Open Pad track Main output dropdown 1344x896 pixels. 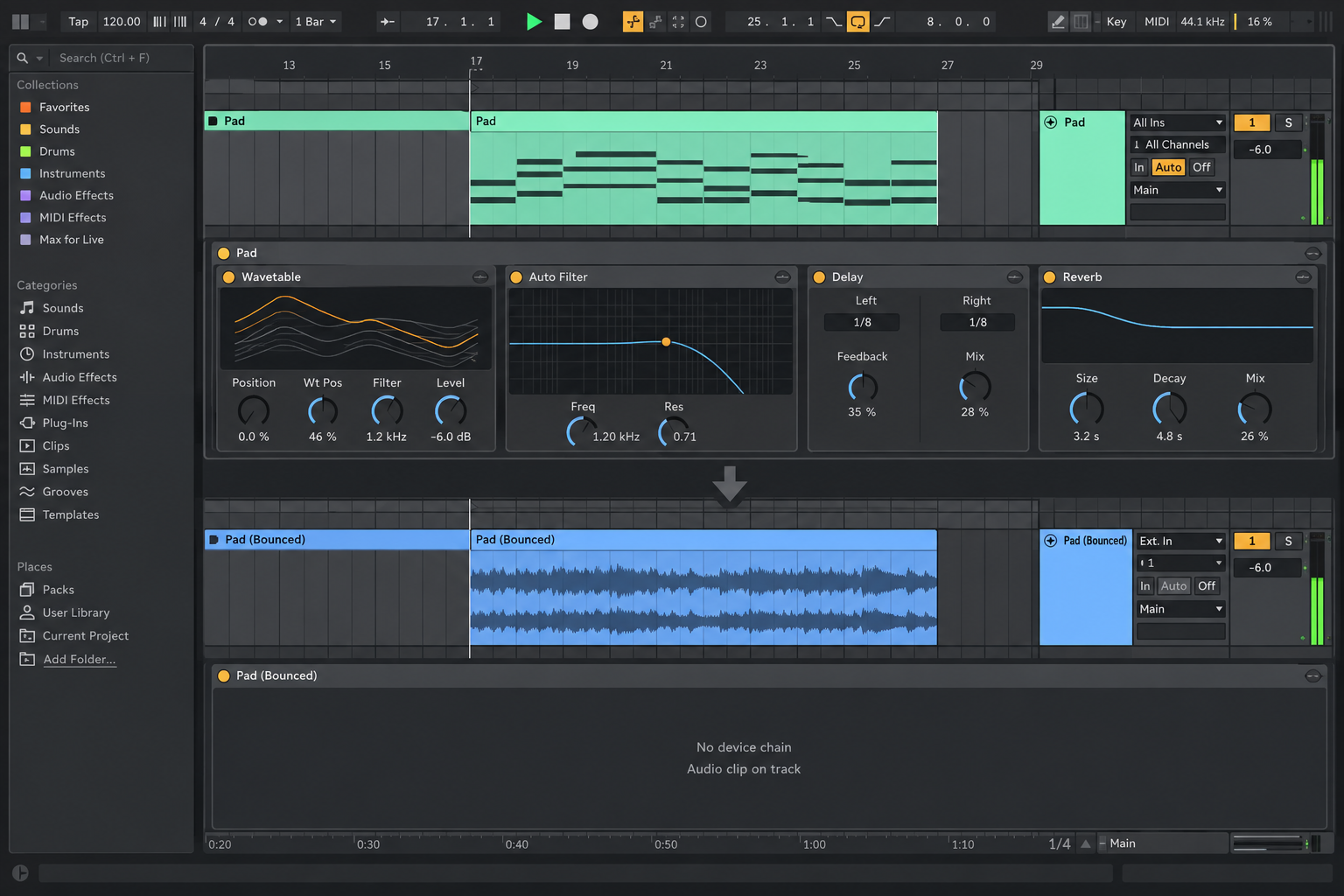click(1178, 190)
